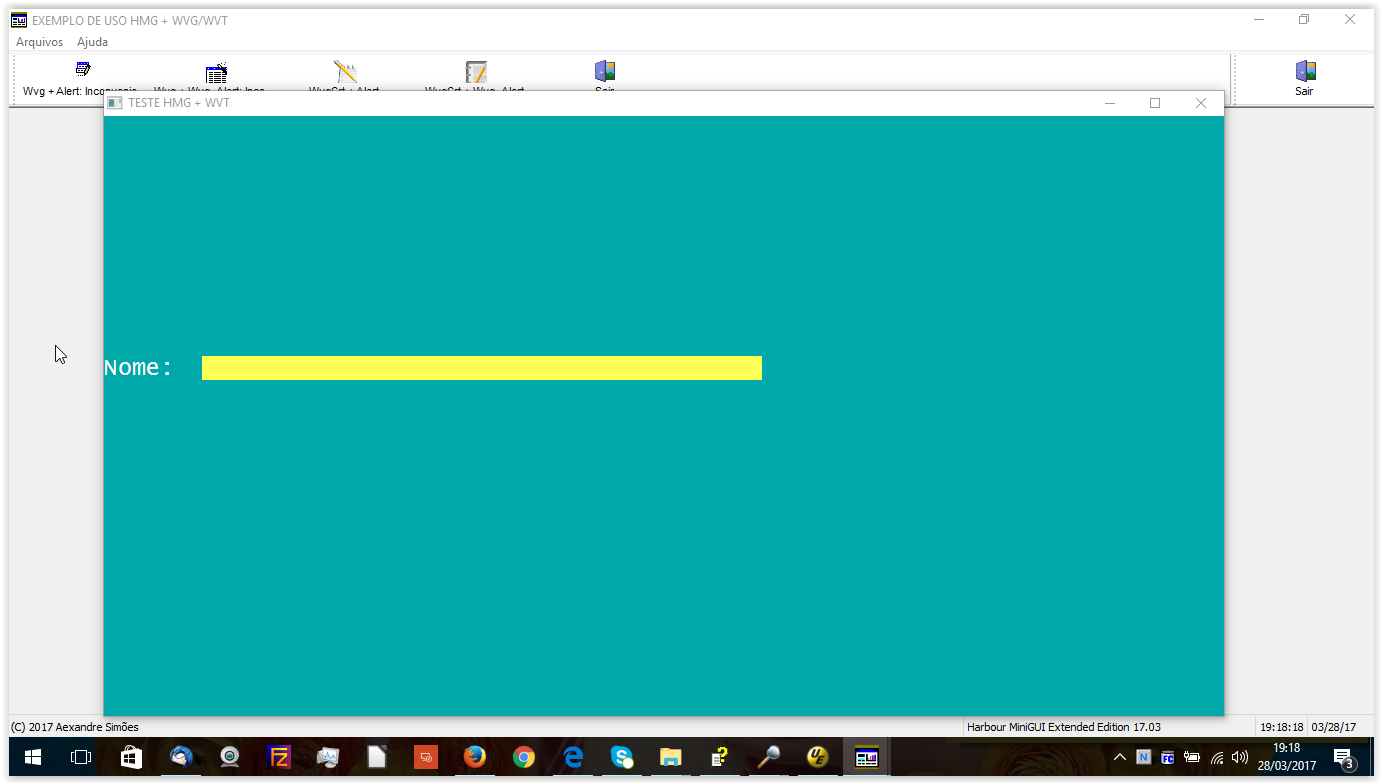Open the Arquivos menu
This screenshot has width=1382, height=784.
coord(40,42)
